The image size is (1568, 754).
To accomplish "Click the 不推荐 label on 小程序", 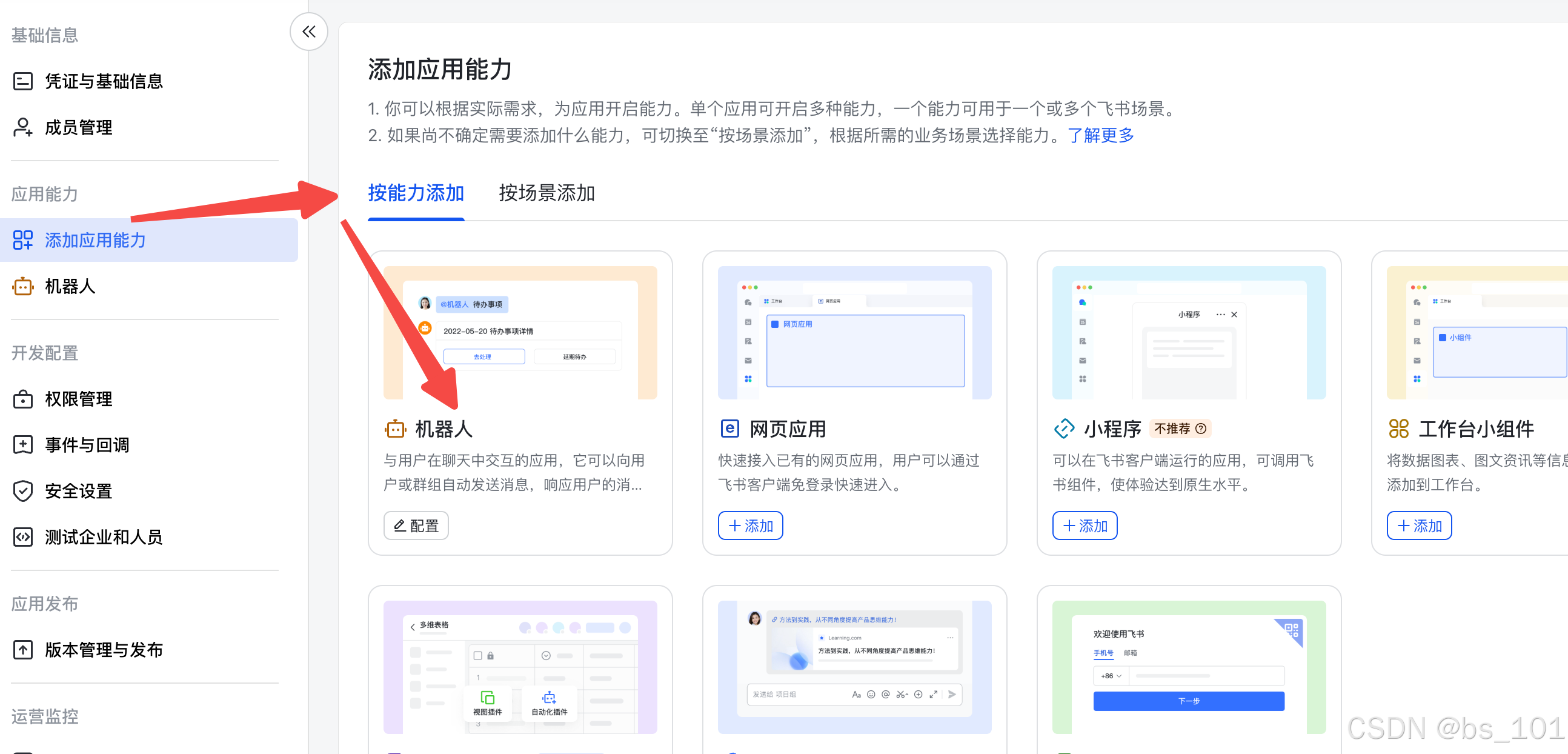I will tap(1172, 429).
